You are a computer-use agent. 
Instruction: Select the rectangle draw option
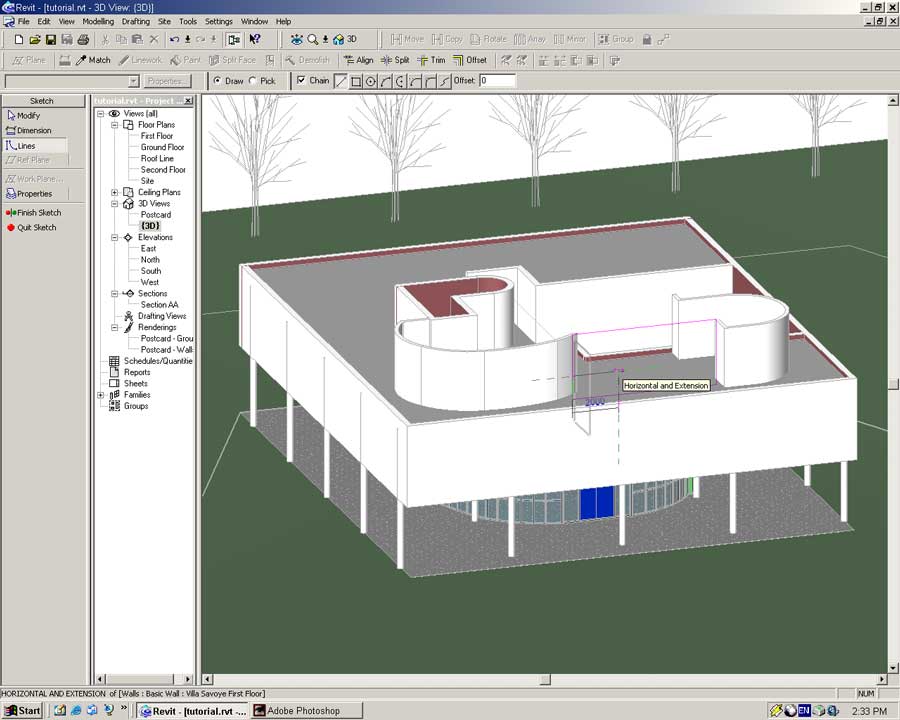coord(356,81)
